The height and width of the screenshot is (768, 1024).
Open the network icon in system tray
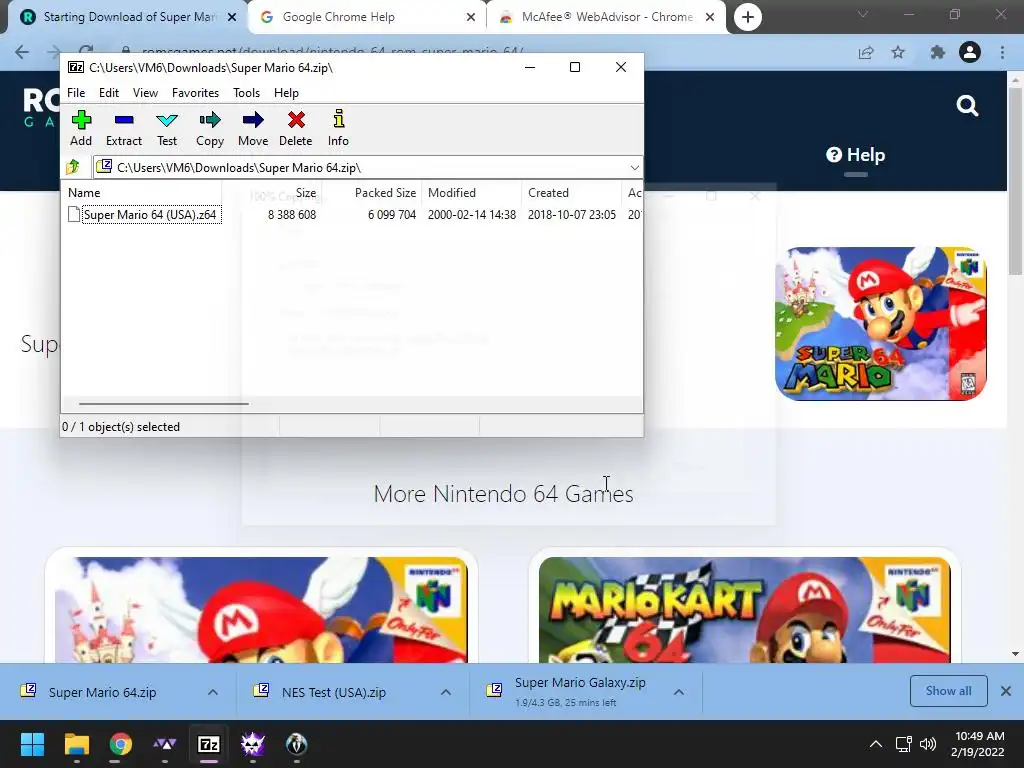click(904, 744)
